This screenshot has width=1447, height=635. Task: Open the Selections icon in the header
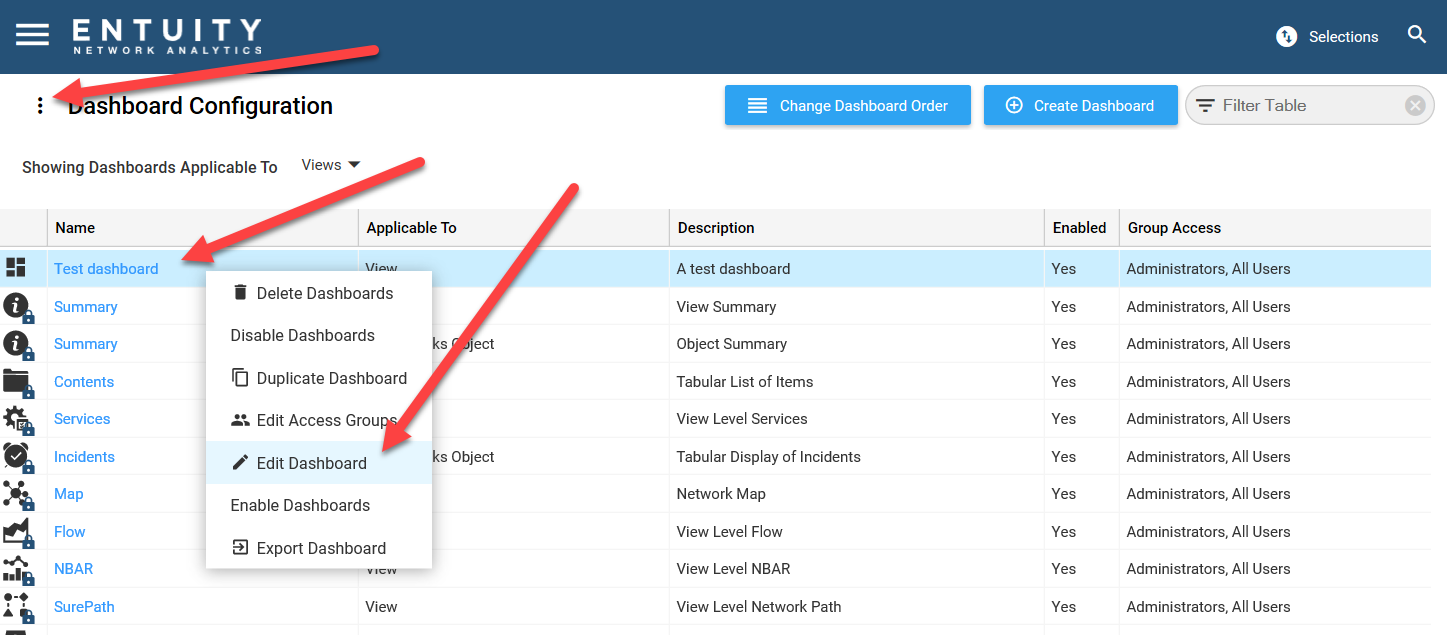click(x=1286, y=37)
